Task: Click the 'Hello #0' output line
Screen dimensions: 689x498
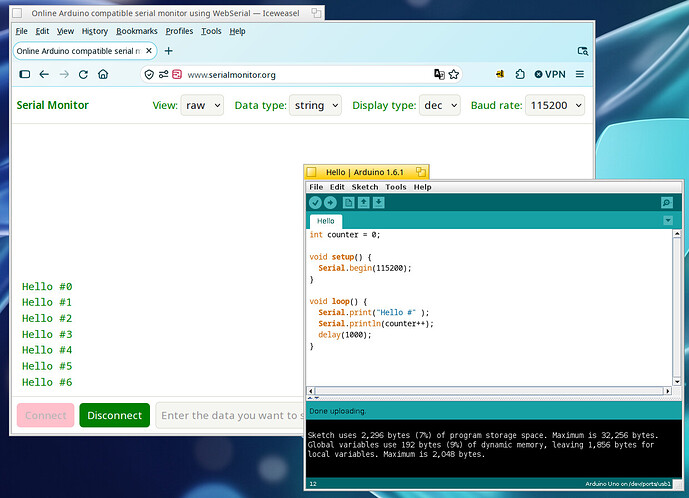Action: [47, 287]
